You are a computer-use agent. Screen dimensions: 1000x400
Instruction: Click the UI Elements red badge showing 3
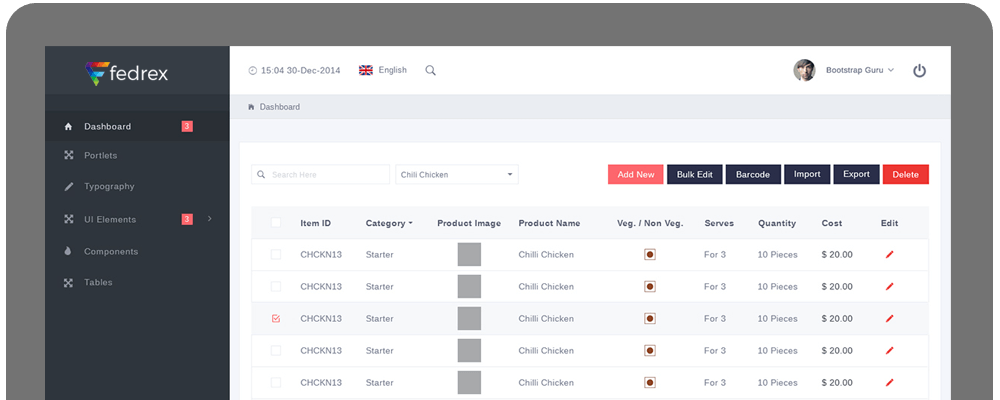[187, 219]
